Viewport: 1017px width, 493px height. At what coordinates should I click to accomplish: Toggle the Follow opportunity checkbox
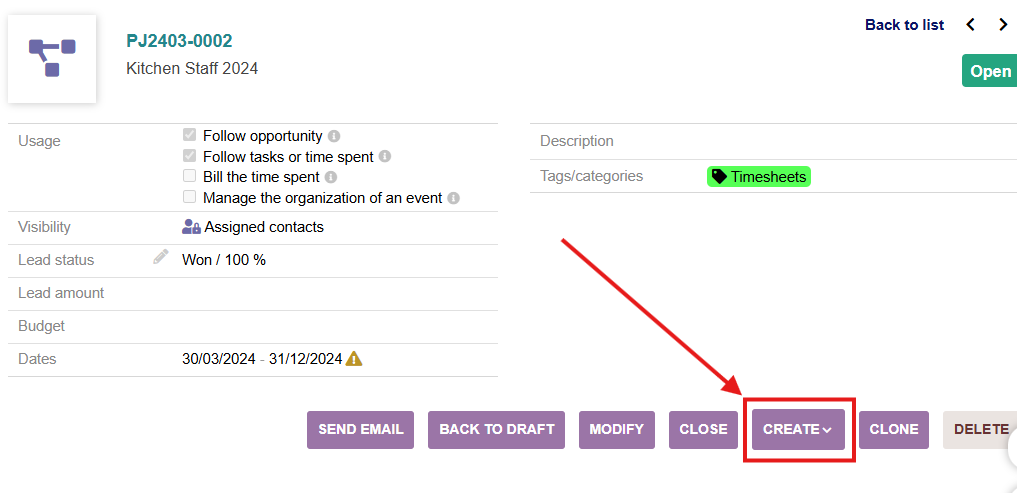(189, 136)
